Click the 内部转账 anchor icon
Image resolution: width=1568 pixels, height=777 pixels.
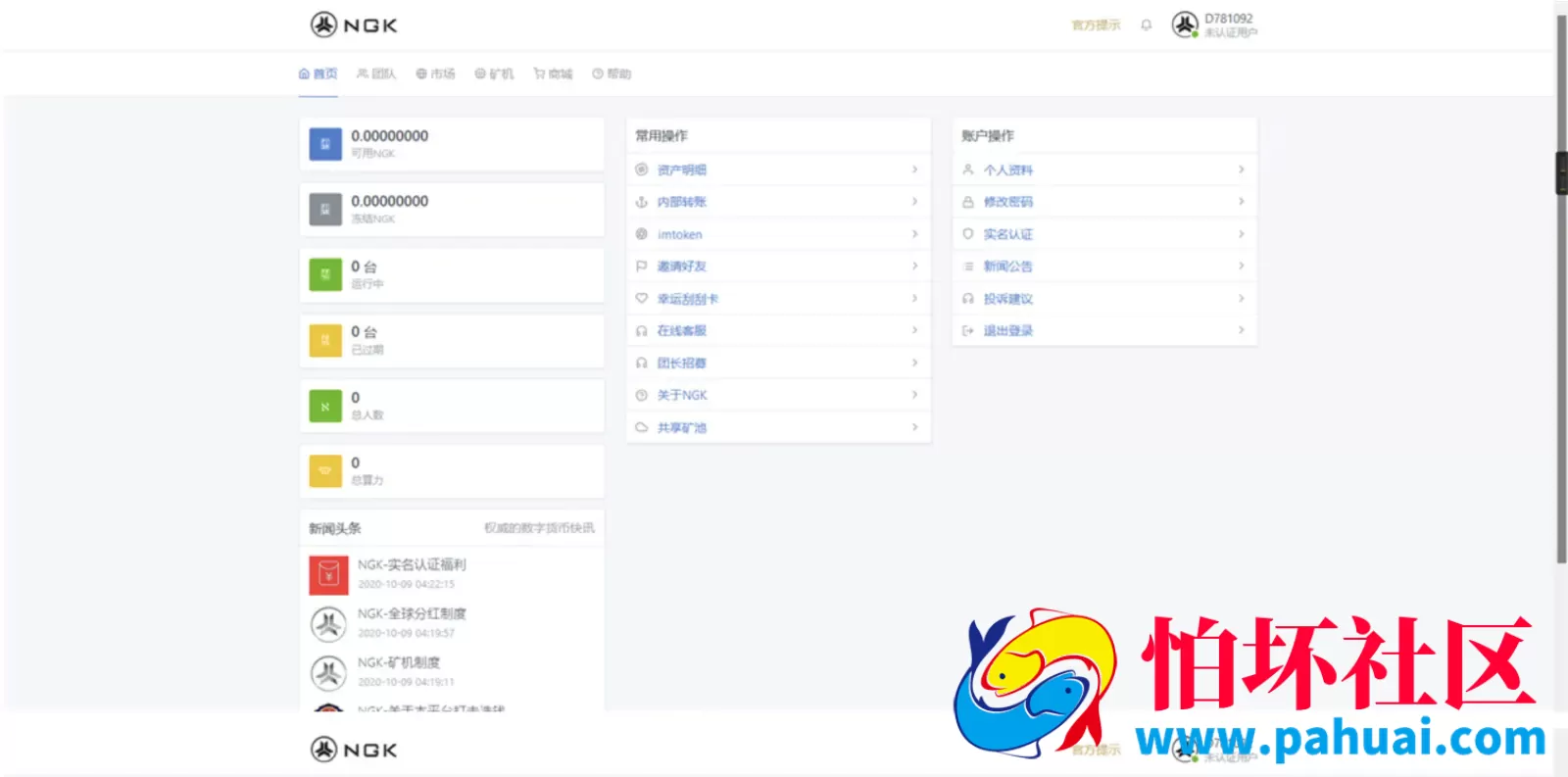(642, 202)
